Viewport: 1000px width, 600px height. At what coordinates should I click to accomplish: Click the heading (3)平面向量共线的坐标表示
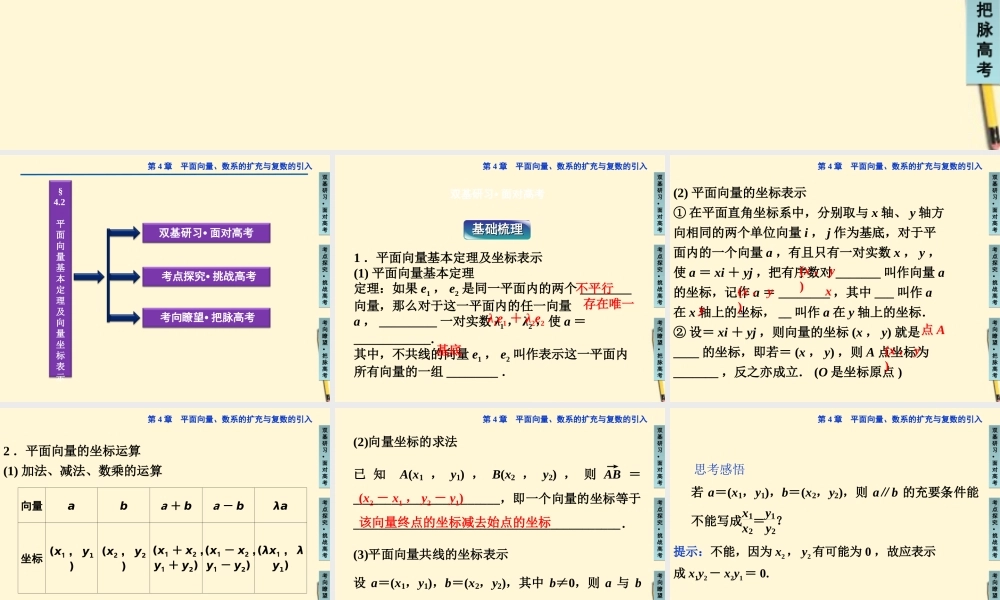pyautogui.click(x=430, y=554)
